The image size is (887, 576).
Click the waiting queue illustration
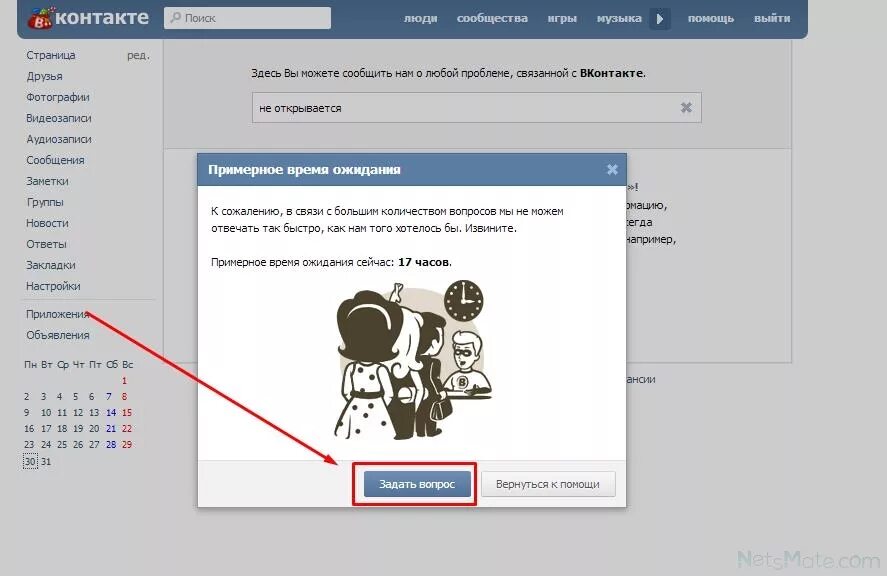[x=412, y=359]
